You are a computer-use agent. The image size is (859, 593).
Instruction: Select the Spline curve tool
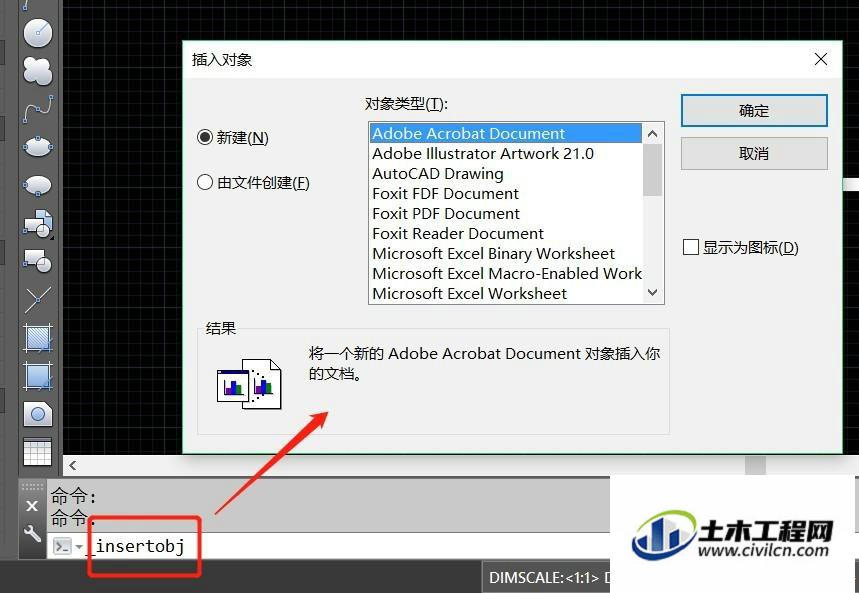pyautogui.click(x=38, y=109)
